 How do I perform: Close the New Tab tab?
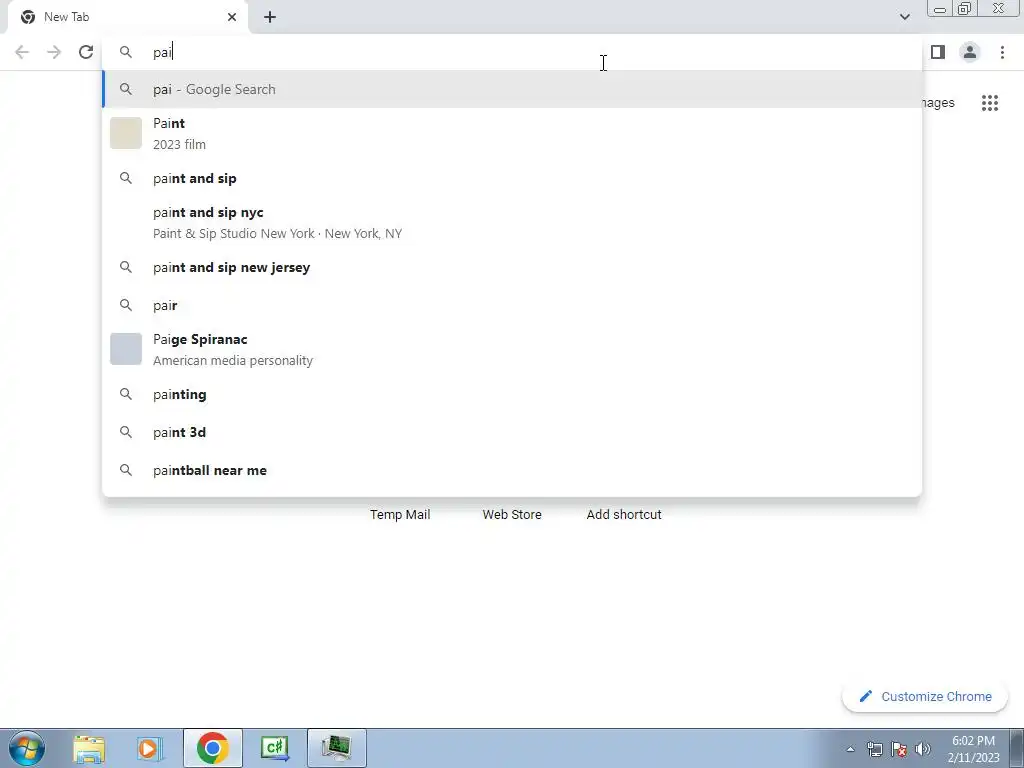point(232,17)
